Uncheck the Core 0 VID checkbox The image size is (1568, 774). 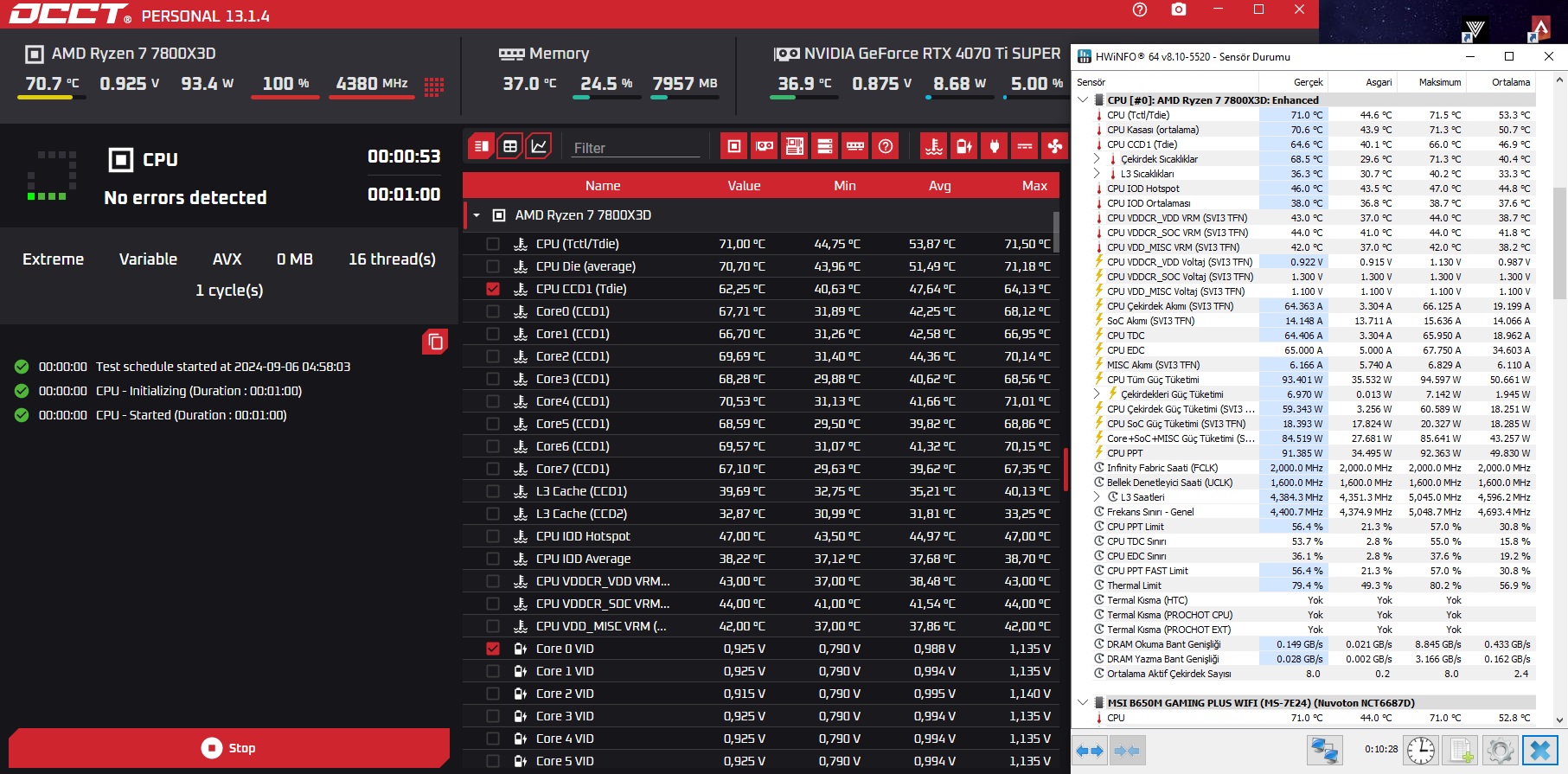pyautogui.click(x=493, y=649)
